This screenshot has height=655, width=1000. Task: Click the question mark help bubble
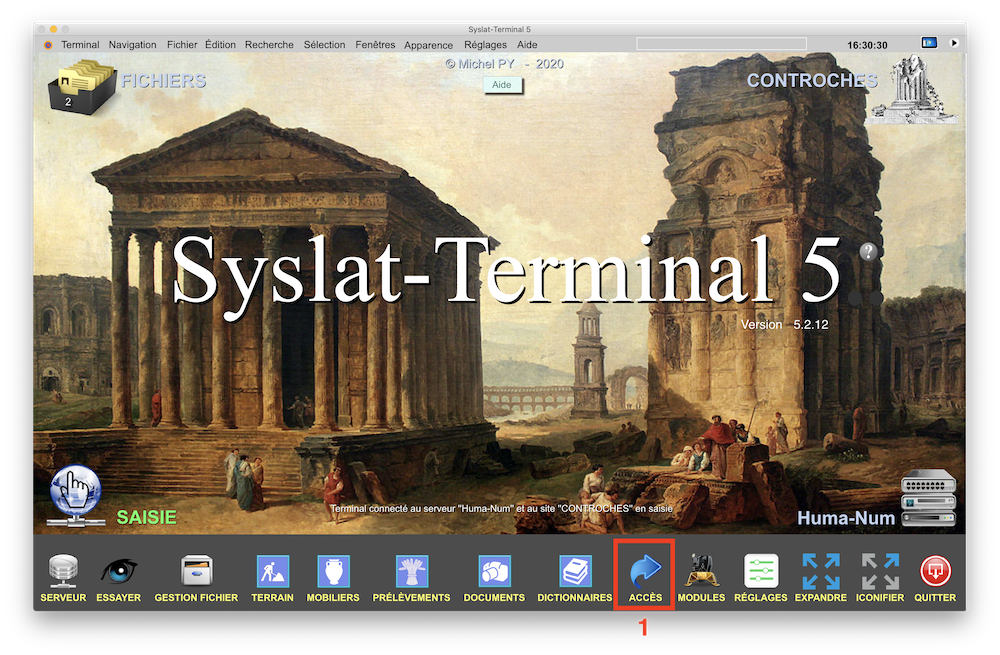coord(868,251)
